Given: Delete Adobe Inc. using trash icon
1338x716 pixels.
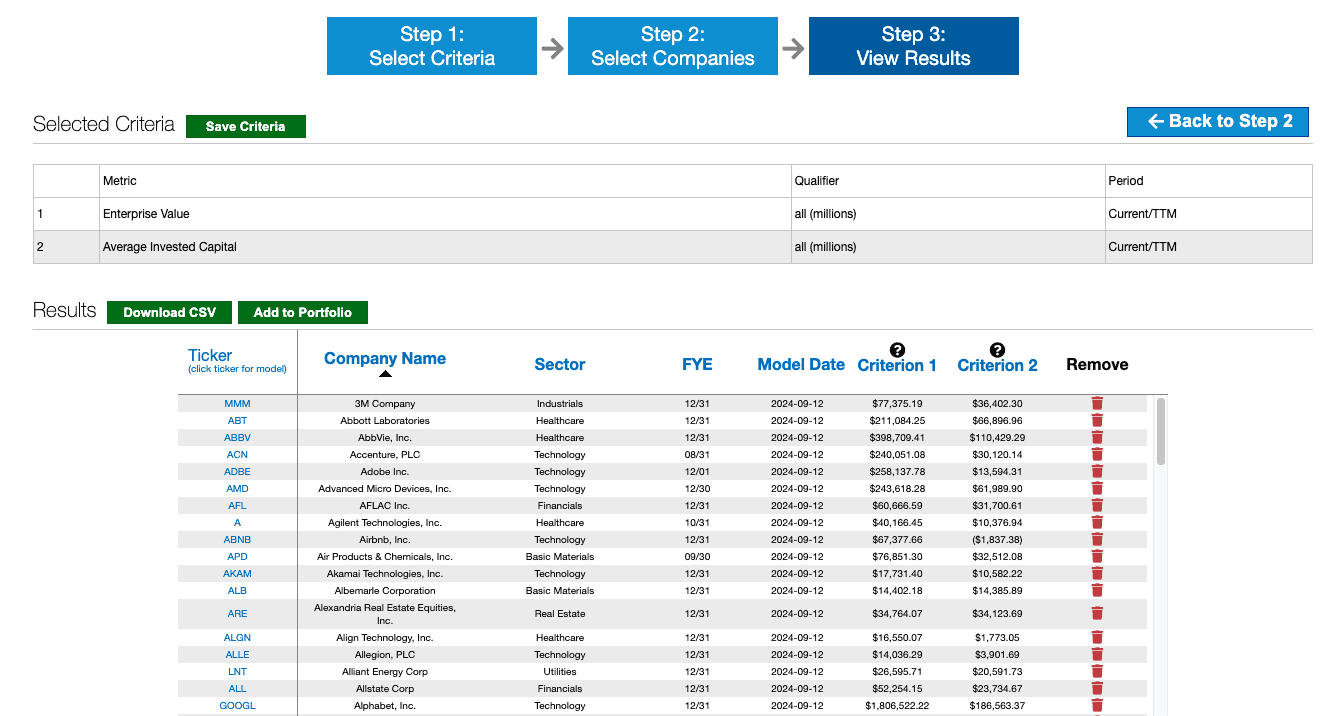Looking at the screenshot, I should click(x=1097, y=472).
